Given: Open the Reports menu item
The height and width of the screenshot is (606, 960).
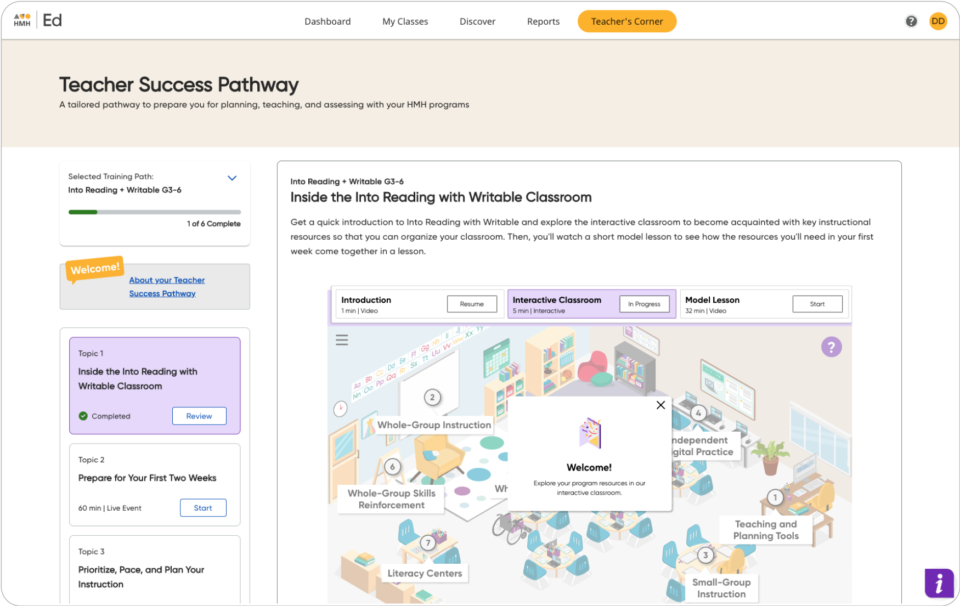Looking at the screenshot, I should [x=543, y=20].
